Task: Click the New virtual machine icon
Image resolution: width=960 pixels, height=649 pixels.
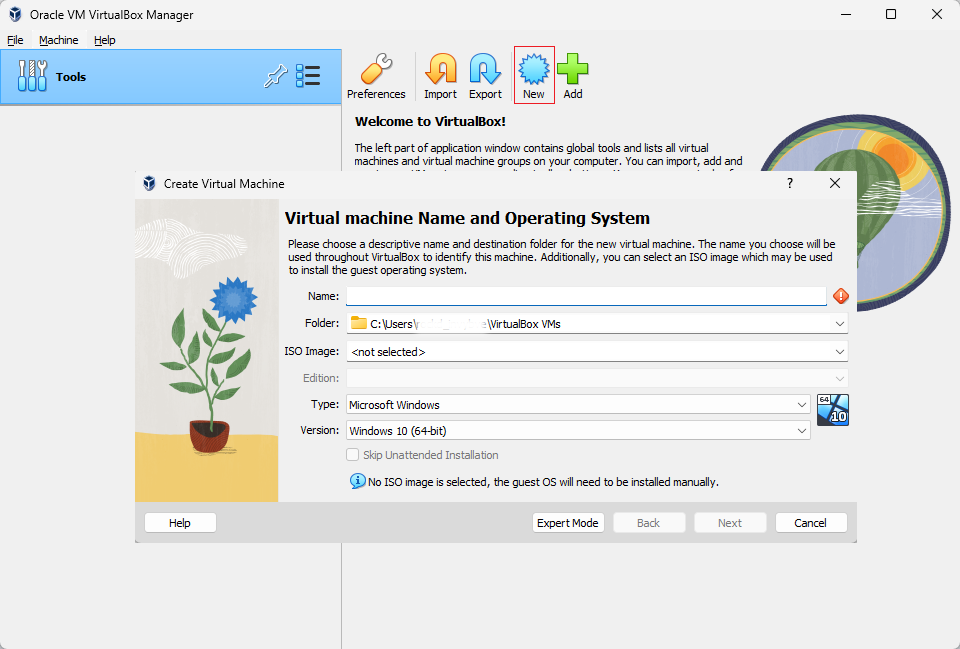Action: tap(534, 69)
